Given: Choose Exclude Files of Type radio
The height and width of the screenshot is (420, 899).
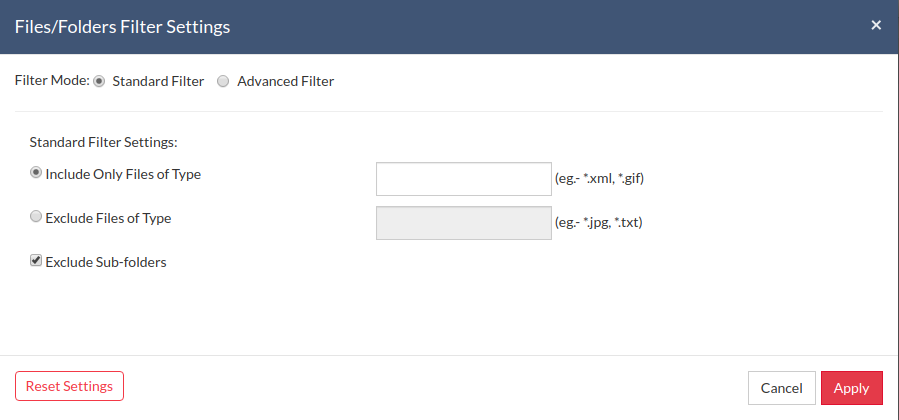Looking at the screenshot, I should tap(36, 217).
